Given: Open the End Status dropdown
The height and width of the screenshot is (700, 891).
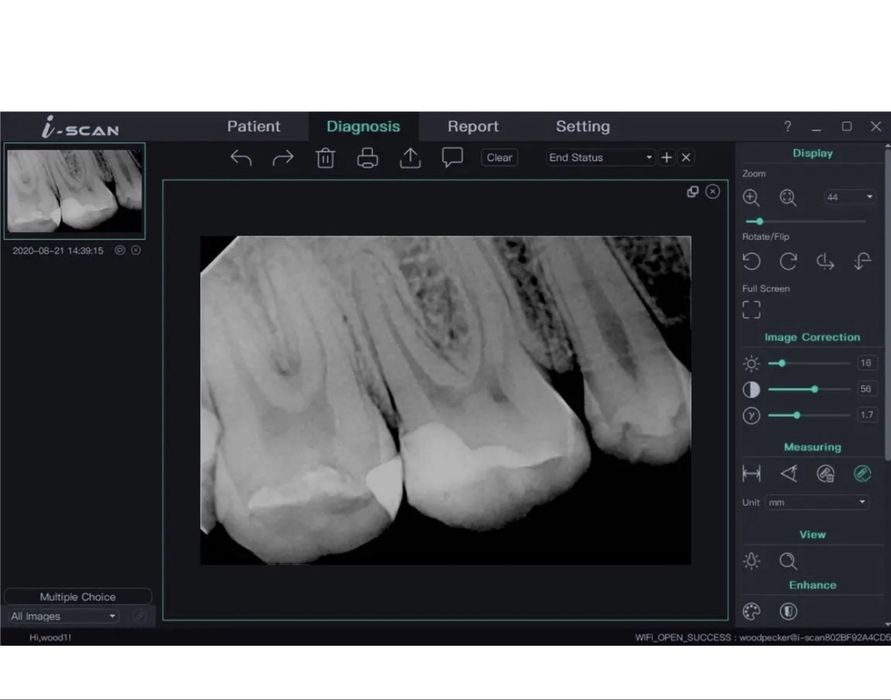Looking at the screenshot, I should coord(600,158).
